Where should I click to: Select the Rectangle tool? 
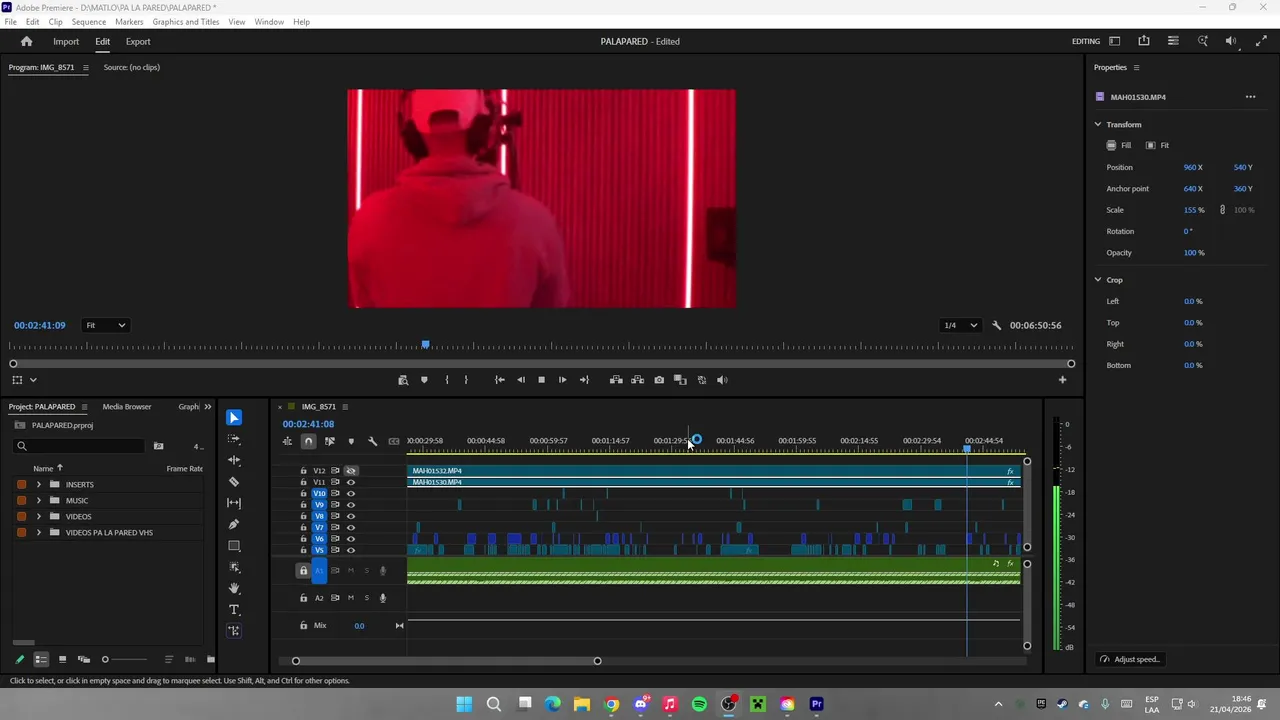coord(234,546)
